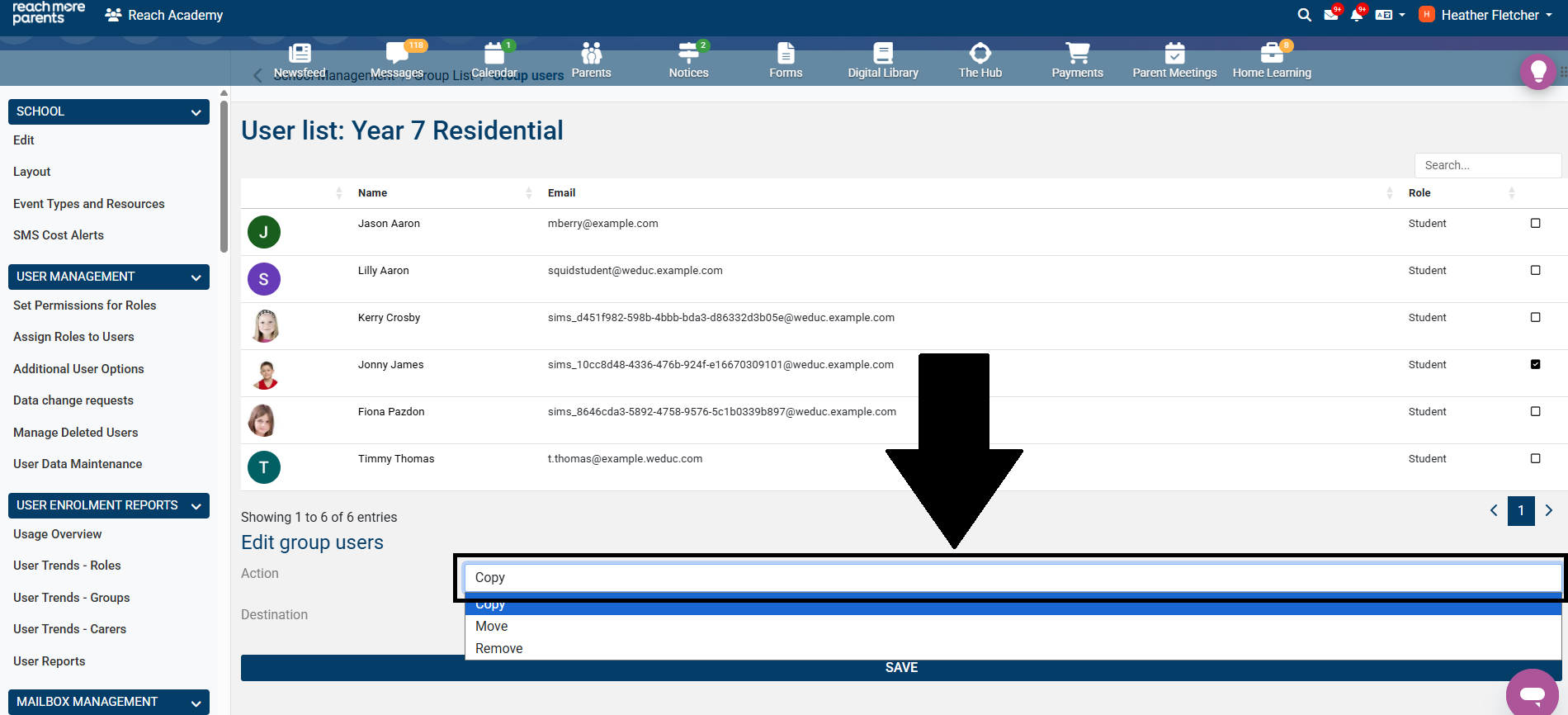Untick the checkbox for Jonny James
1568x715 pixels.
pos(1535,364)
